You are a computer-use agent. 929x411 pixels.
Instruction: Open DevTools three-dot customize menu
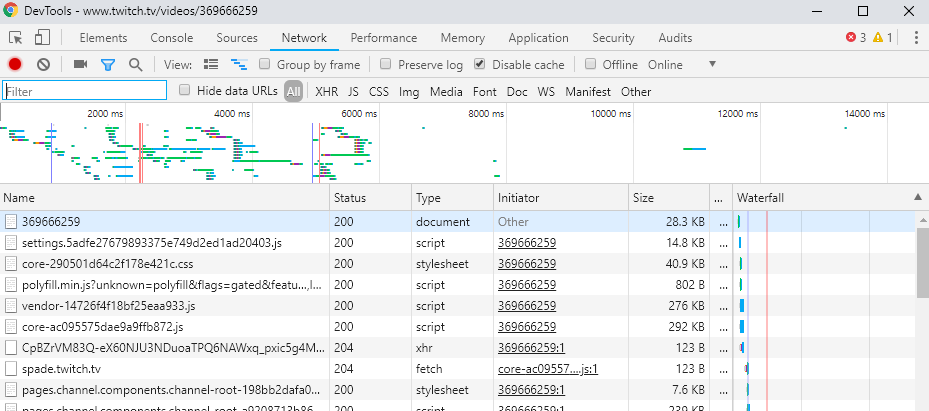point(915,38)
